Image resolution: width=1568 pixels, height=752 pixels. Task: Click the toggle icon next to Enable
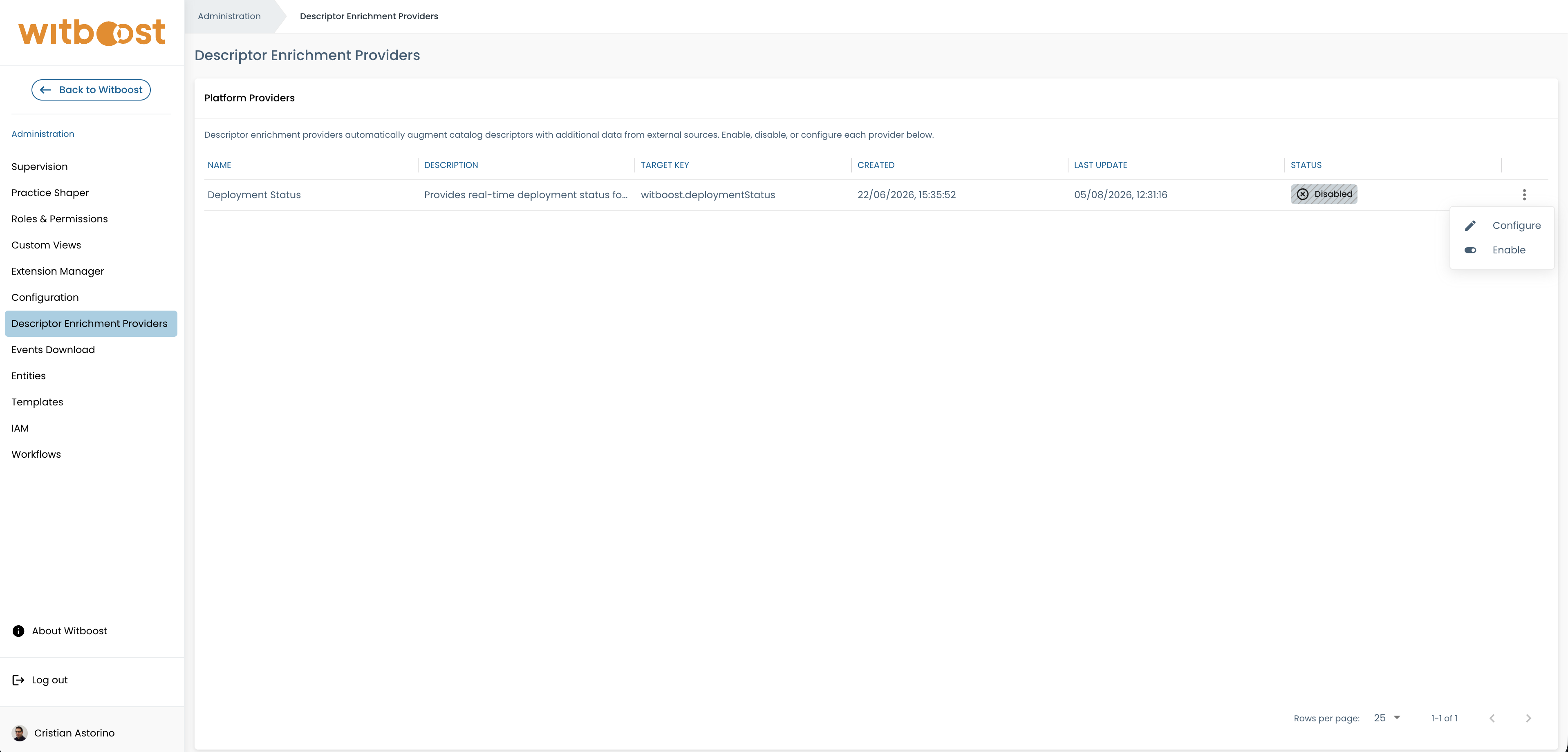[x=1470, y=250]
